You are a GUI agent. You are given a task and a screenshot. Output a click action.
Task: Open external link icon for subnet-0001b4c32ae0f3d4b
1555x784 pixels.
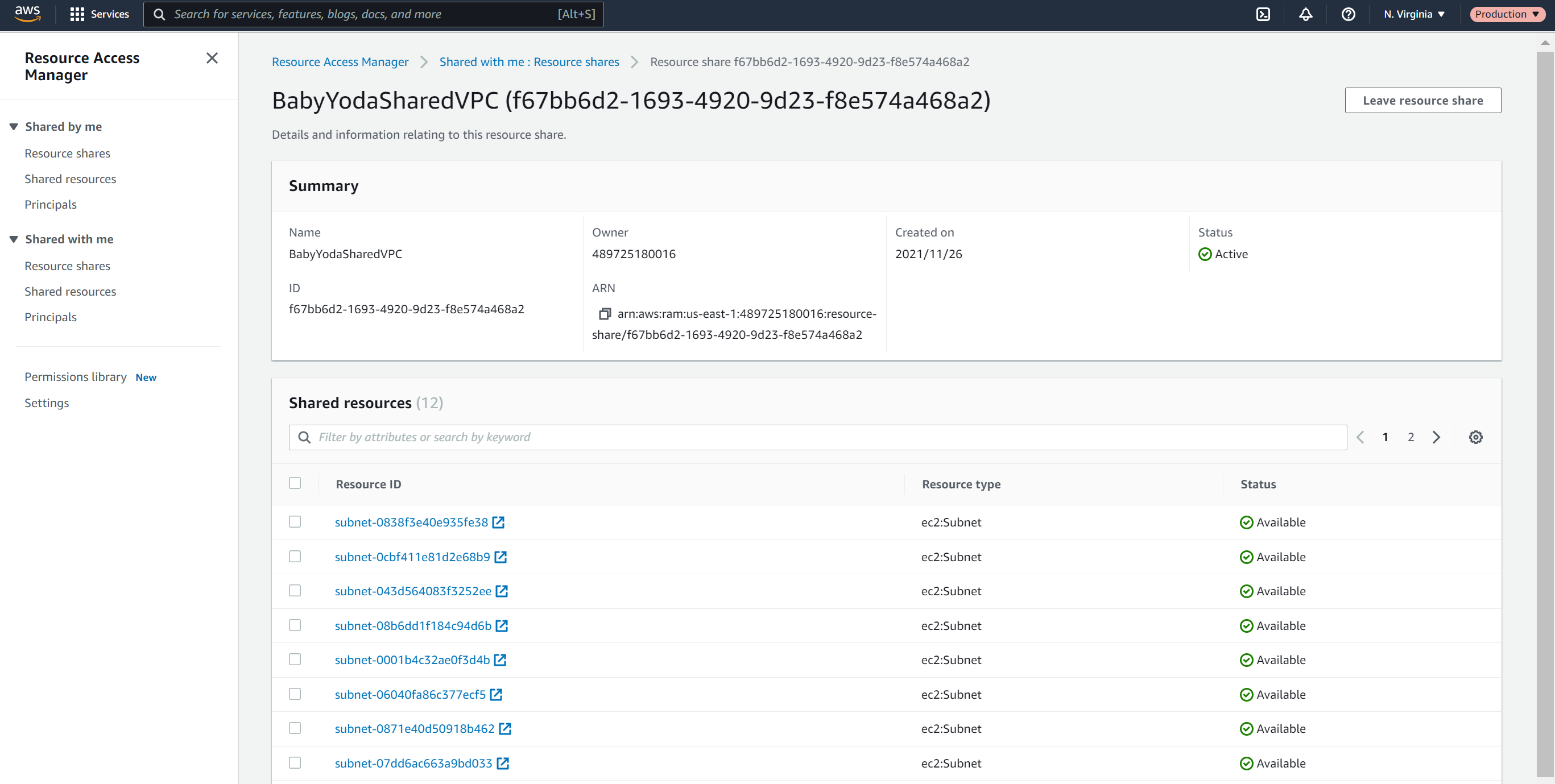[x=500, y=659]
